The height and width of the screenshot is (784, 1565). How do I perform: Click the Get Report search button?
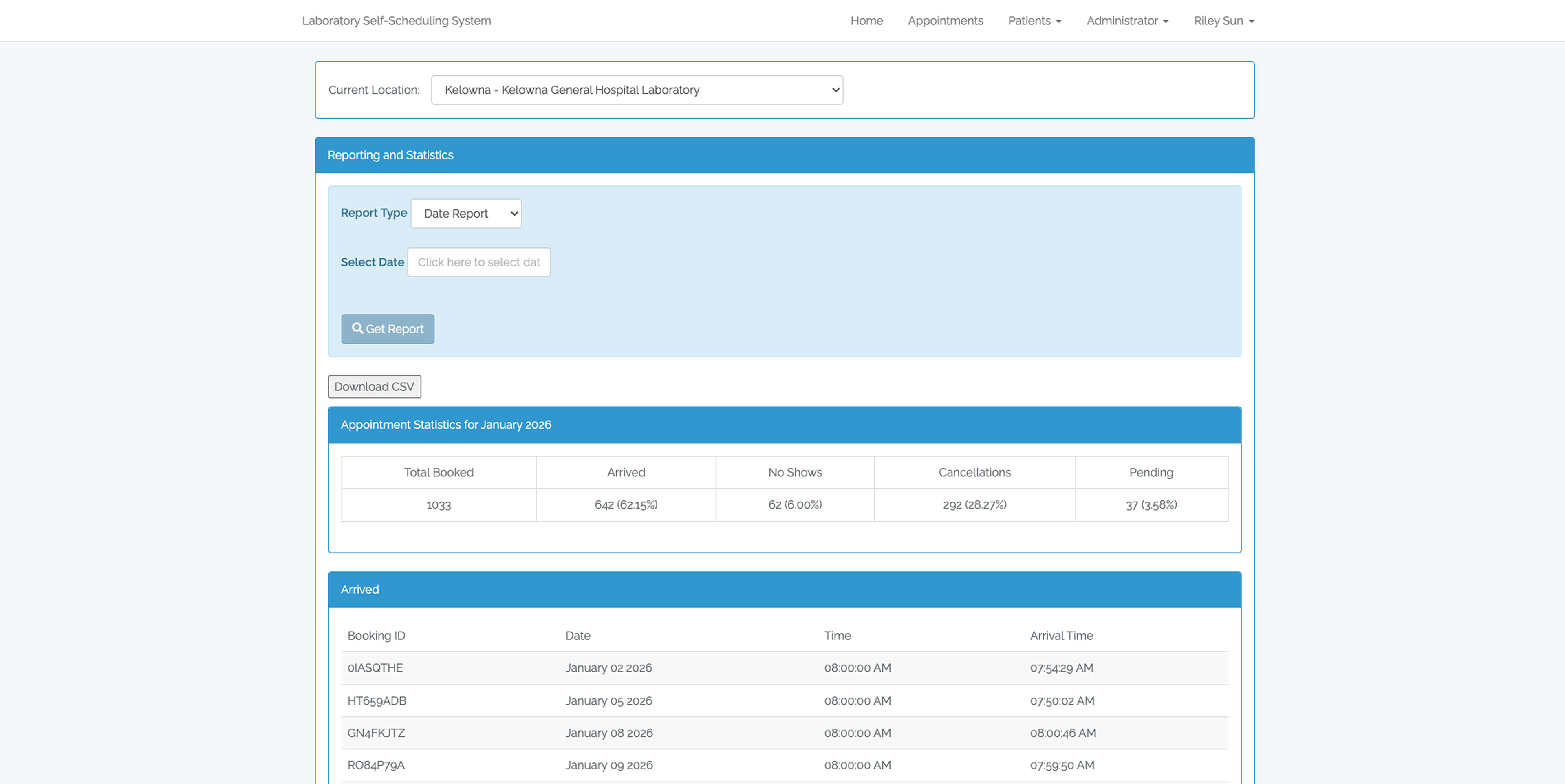click(388, 328)
